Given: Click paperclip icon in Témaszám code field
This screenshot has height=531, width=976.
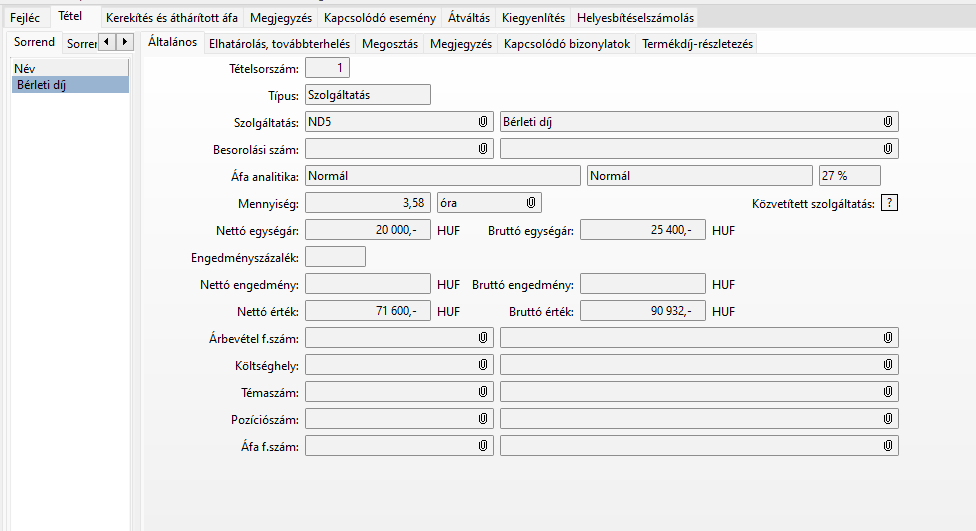Looking at the screenshot, I should click(x=482, y=392).
